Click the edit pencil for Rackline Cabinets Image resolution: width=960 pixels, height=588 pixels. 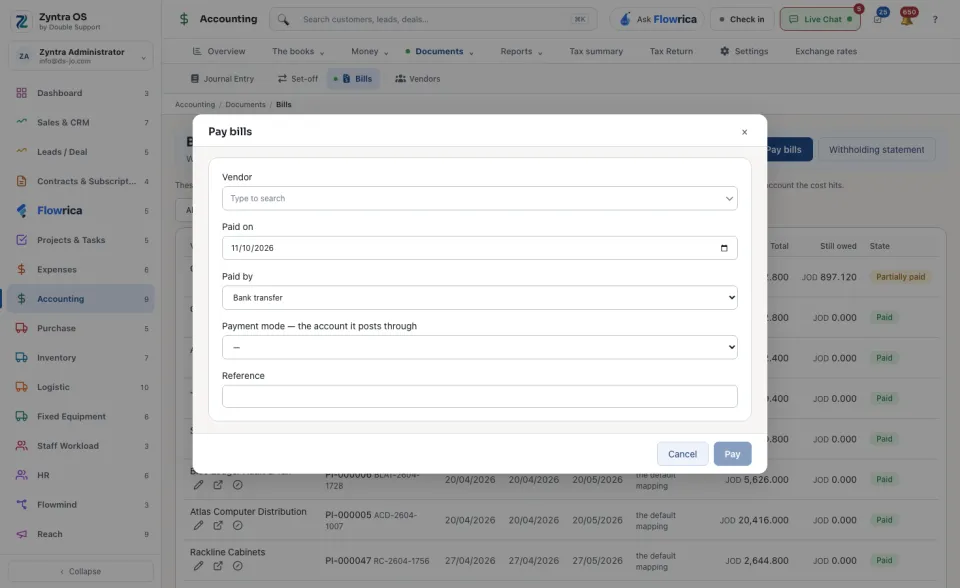[x=198, y=566]
